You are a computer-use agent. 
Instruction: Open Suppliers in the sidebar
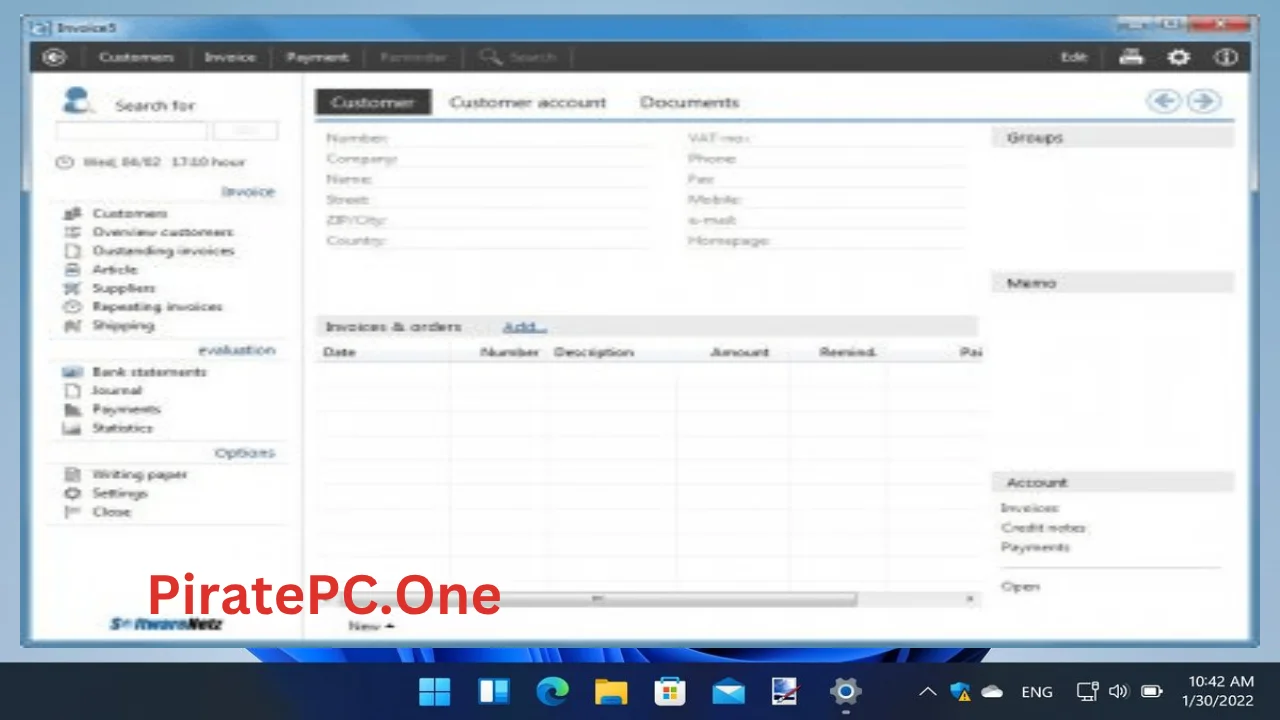click(123, 288)
